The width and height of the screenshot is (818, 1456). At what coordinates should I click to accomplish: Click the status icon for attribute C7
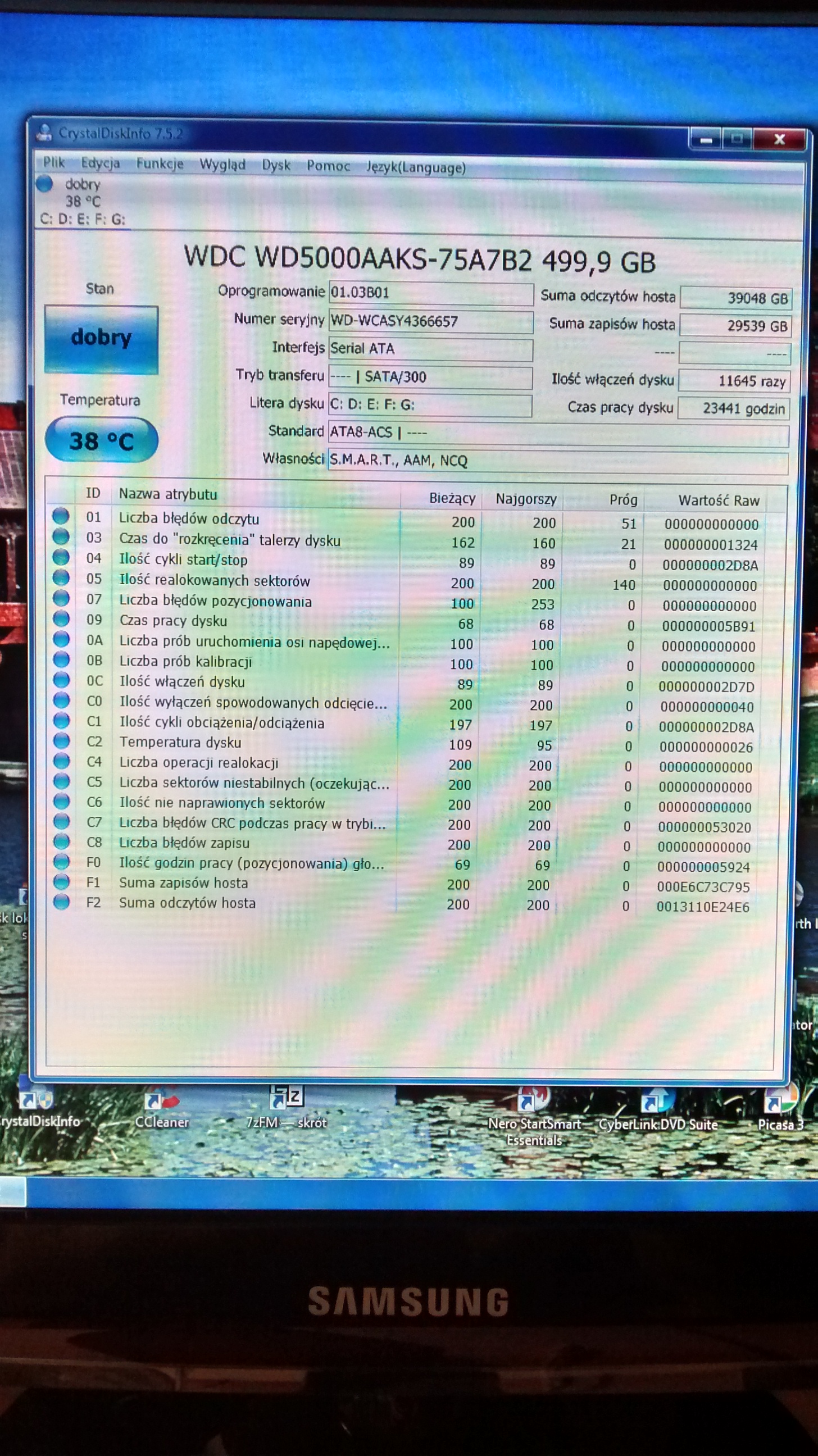(61, 821)
